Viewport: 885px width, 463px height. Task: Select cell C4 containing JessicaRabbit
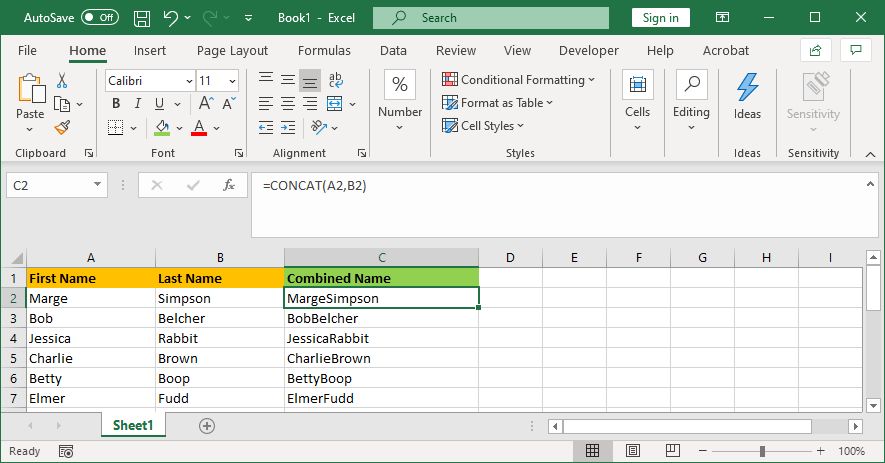pos(381,338)
